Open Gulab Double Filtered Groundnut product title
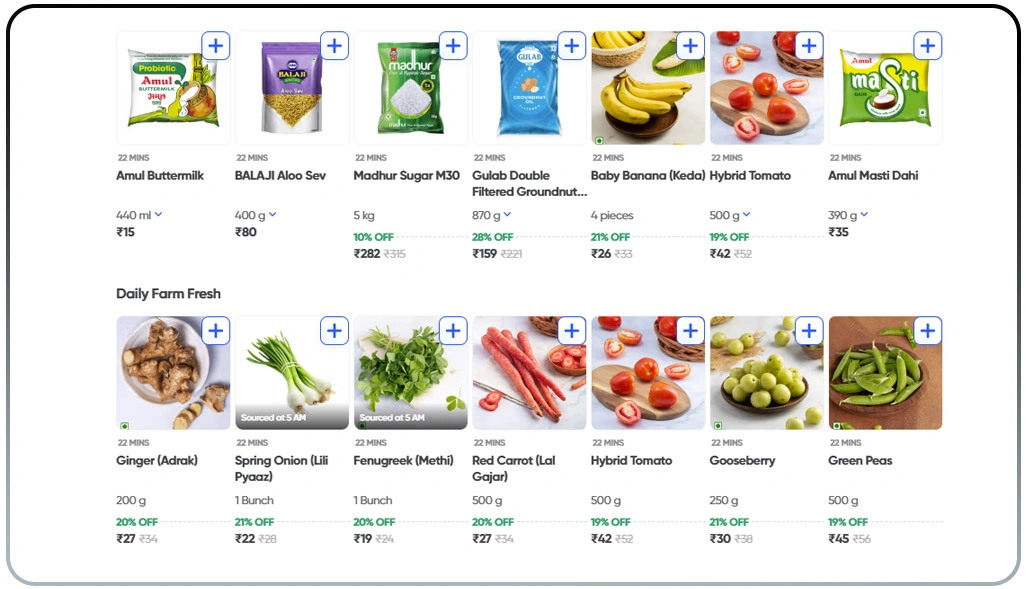The height and width of the screenshot is (589, 1026). pyautogui.click(x=529, y=183)
